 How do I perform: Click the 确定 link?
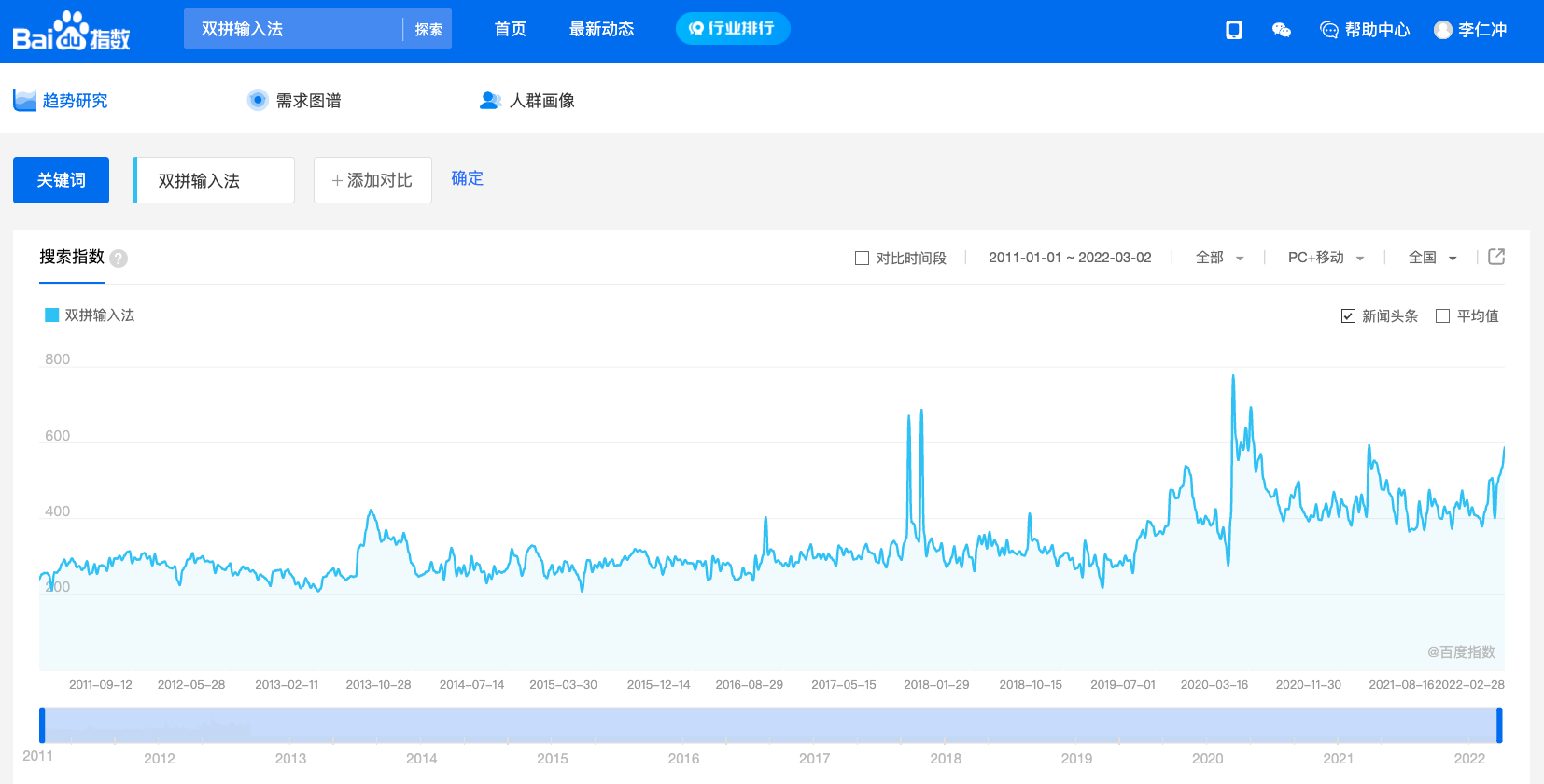[x=467, y=178]
